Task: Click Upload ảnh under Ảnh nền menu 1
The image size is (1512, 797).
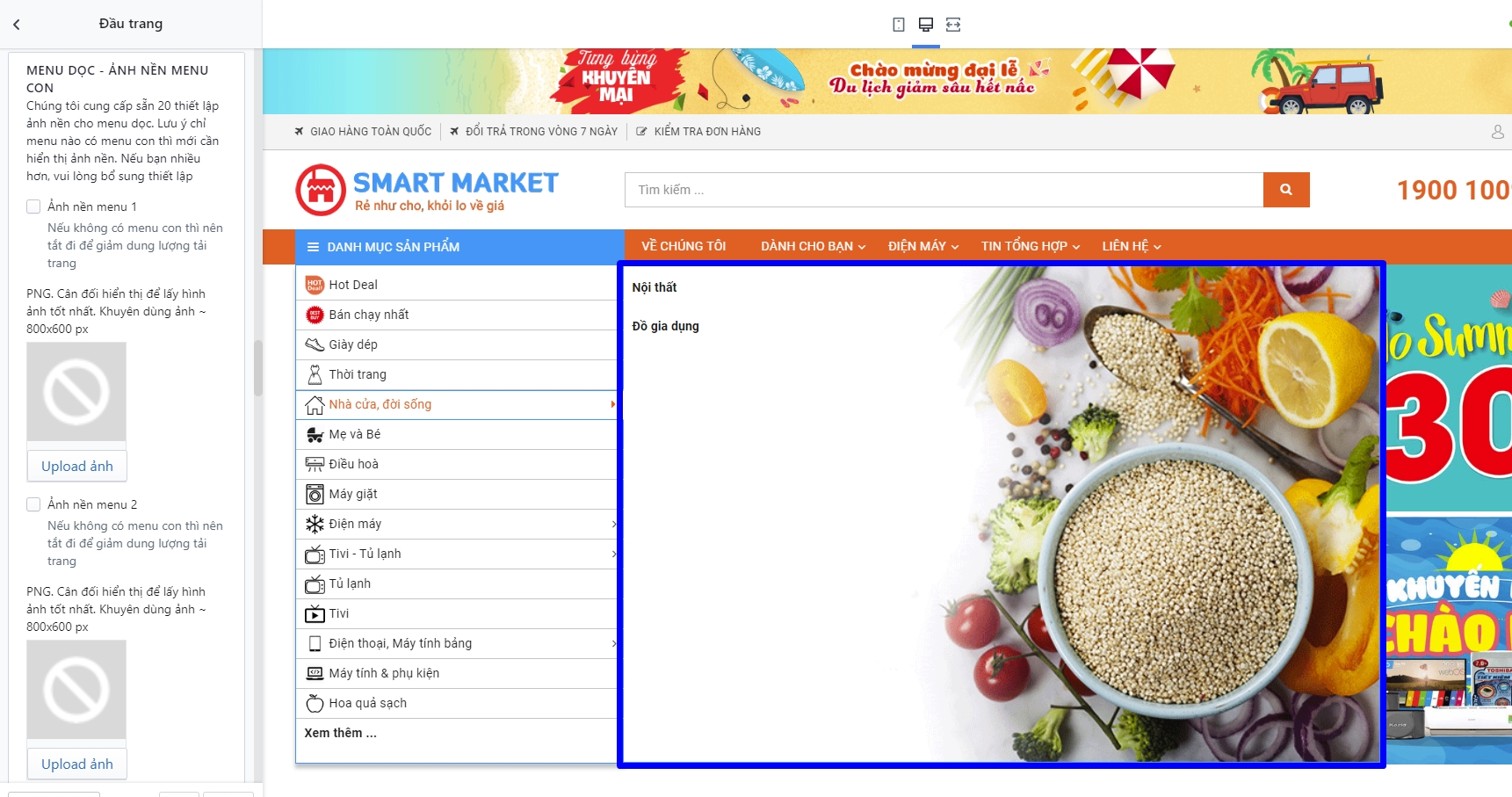Action: click(77, 467)
